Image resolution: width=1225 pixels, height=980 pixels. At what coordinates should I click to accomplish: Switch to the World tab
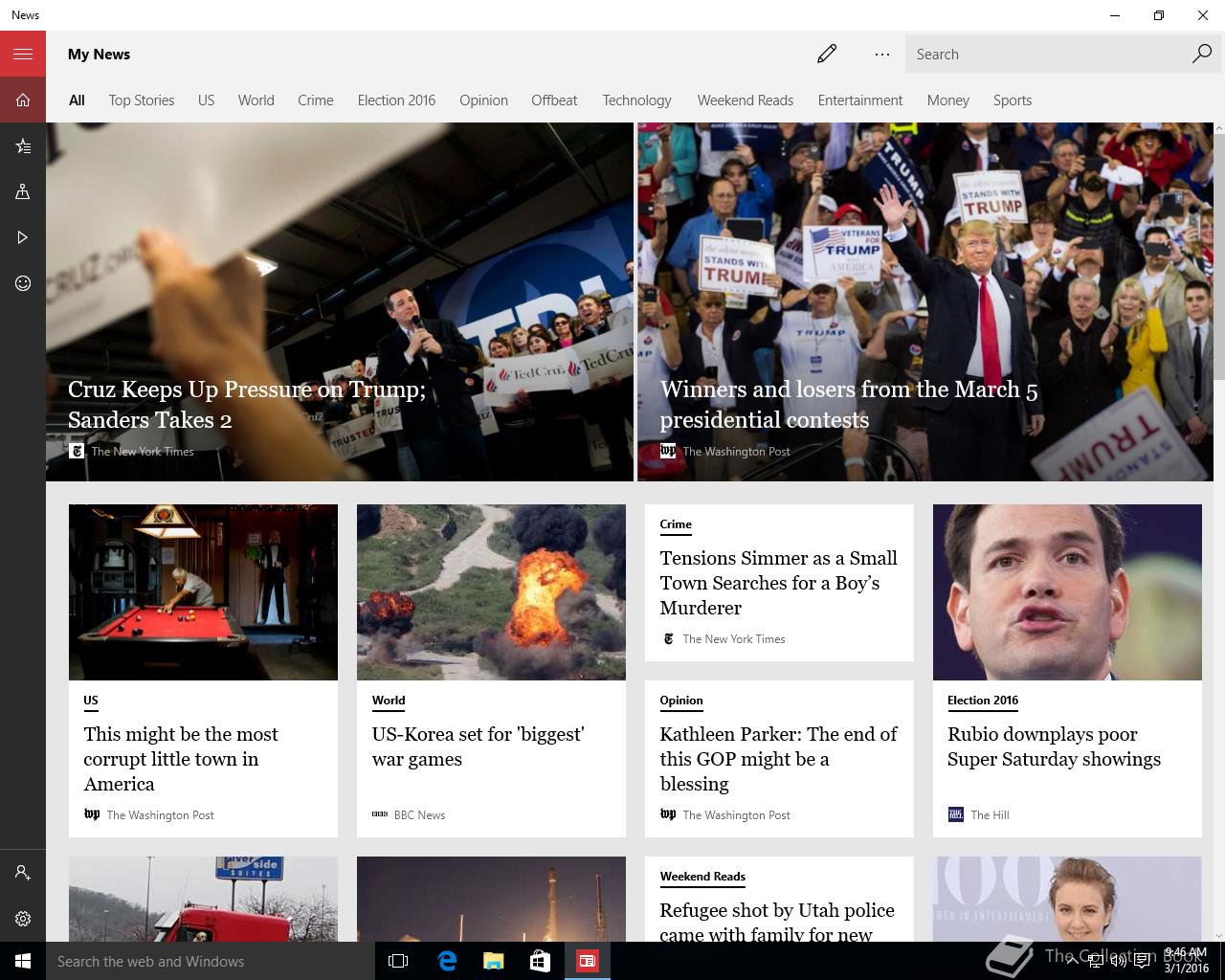click(256, 100)
